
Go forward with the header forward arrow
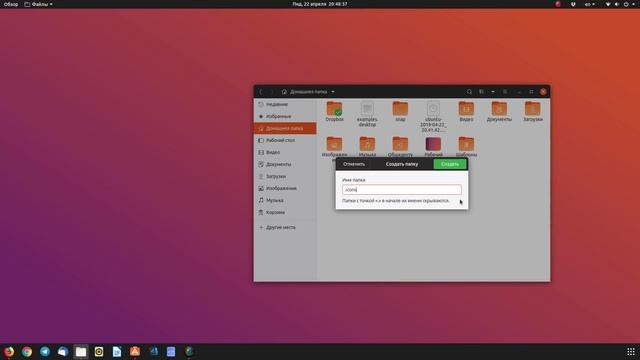[x=272, y=92]
